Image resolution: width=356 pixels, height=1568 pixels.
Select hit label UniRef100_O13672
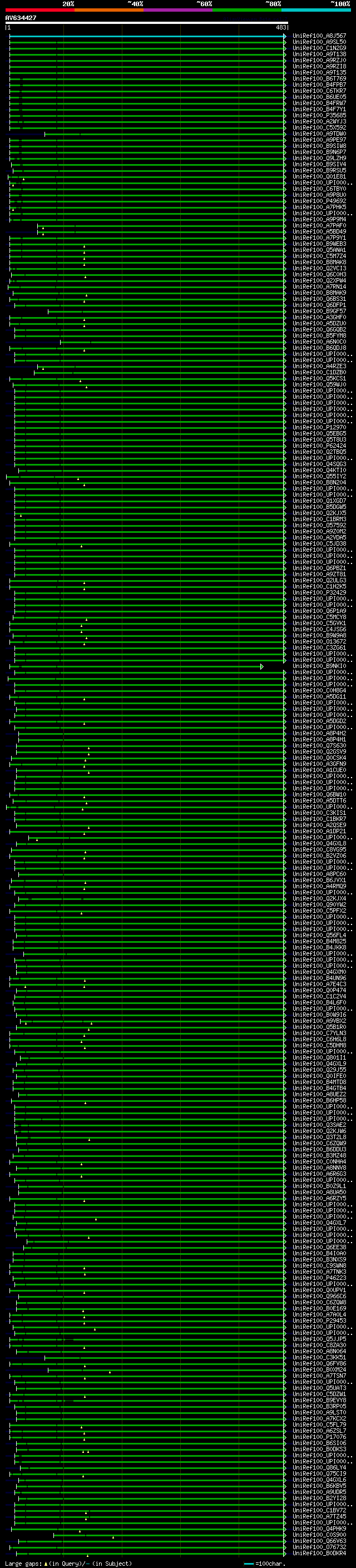click(319, 641)
